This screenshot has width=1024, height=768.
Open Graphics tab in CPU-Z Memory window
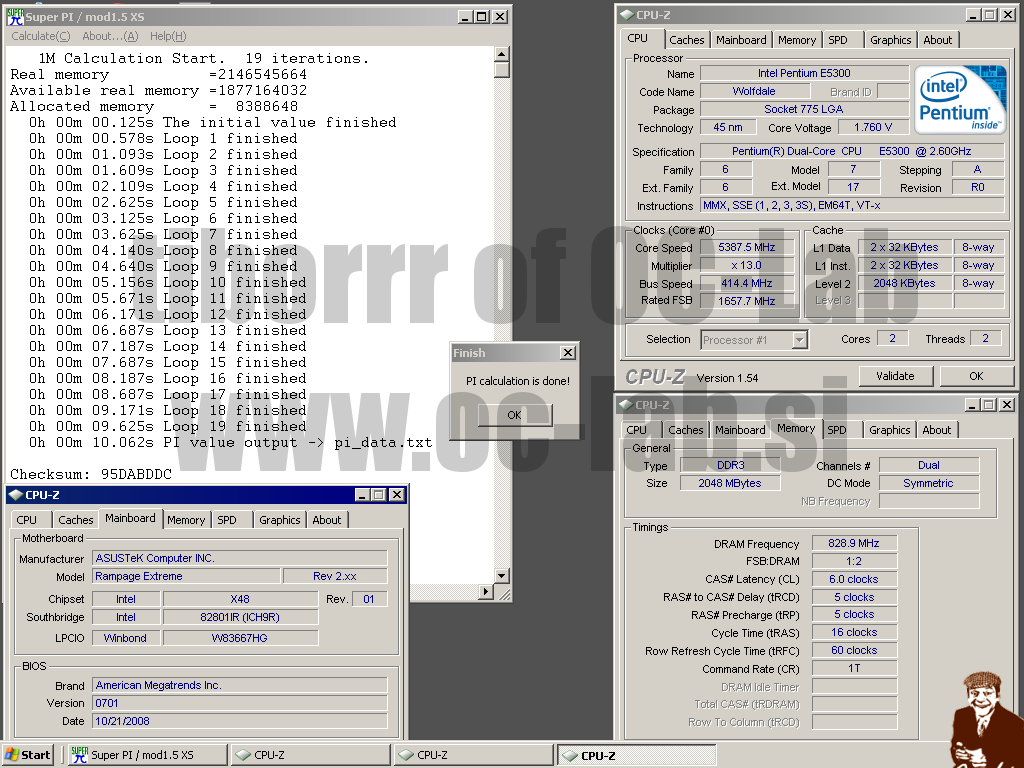(x=889, y=430)
